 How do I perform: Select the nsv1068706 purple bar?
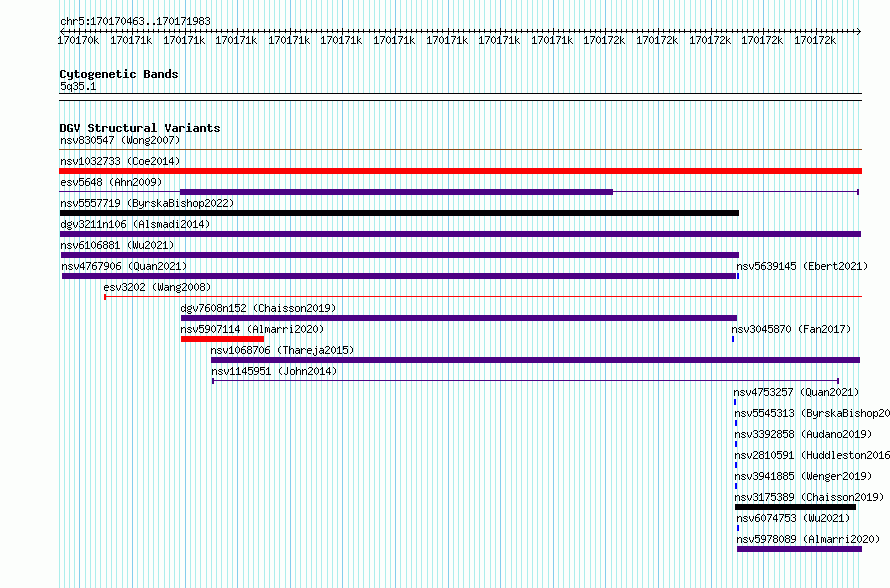535,360
